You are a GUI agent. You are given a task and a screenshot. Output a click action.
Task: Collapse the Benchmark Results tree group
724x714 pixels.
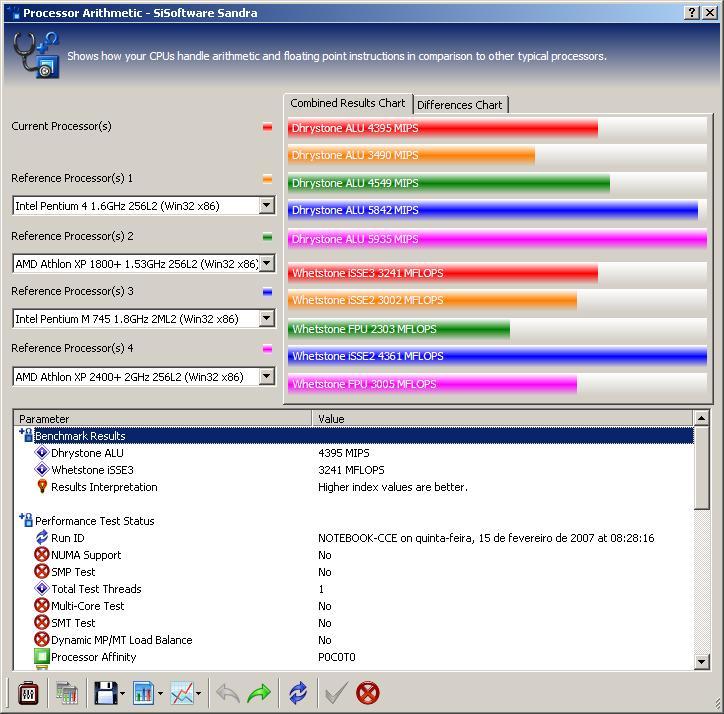tap(26, 435)
